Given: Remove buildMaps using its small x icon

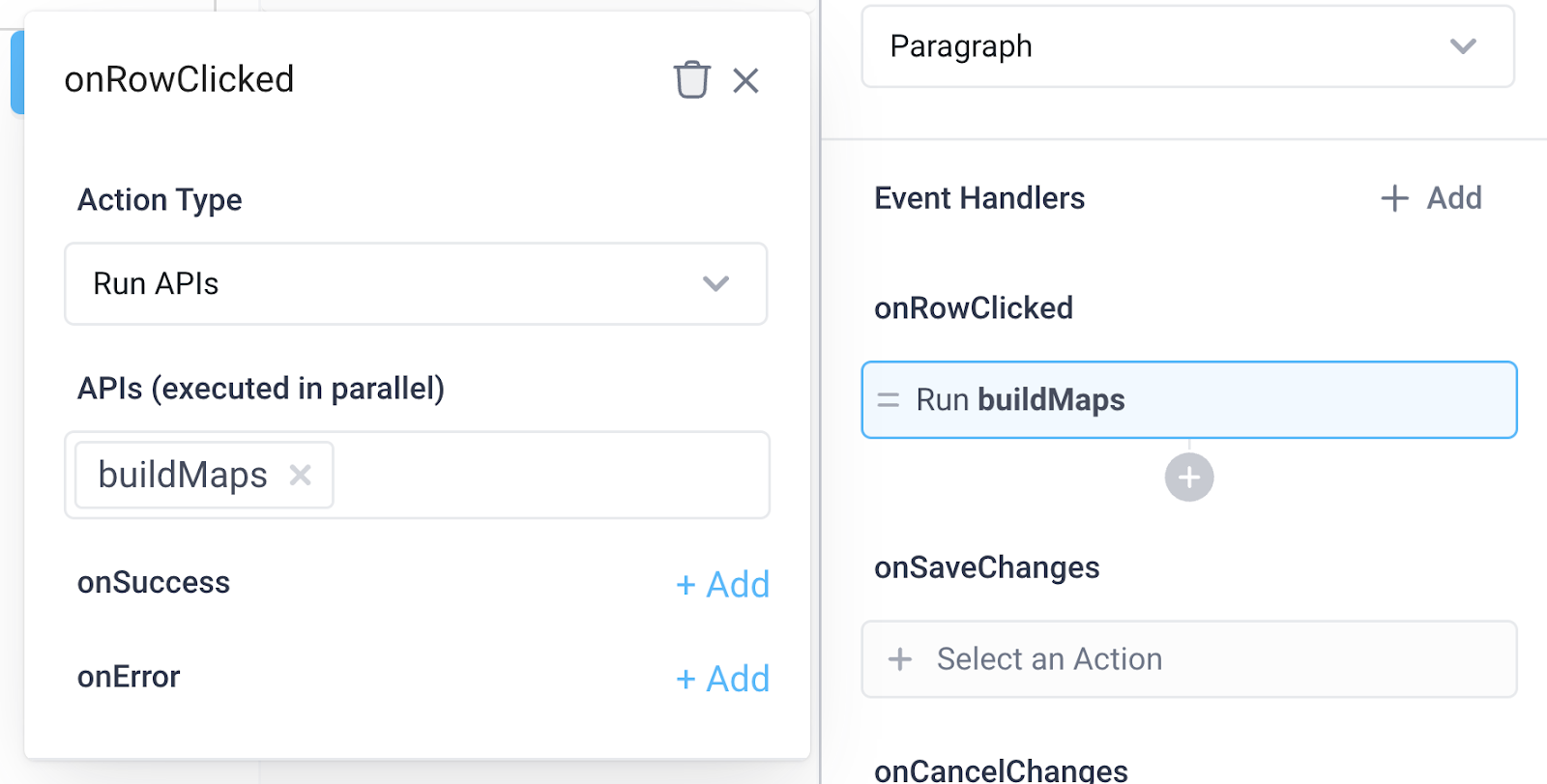Looking at the screenshot, I should pos(300,475).
